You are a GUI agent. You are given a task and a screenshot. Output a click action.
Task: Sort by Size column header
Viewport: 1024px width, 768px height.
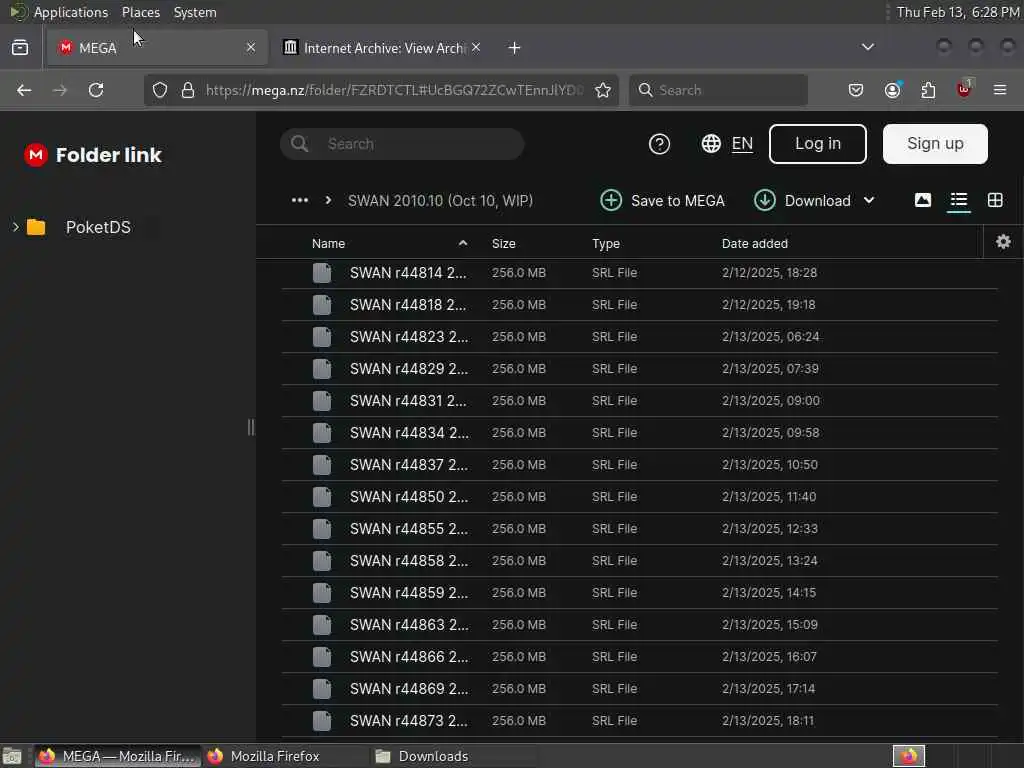(503, 244)
